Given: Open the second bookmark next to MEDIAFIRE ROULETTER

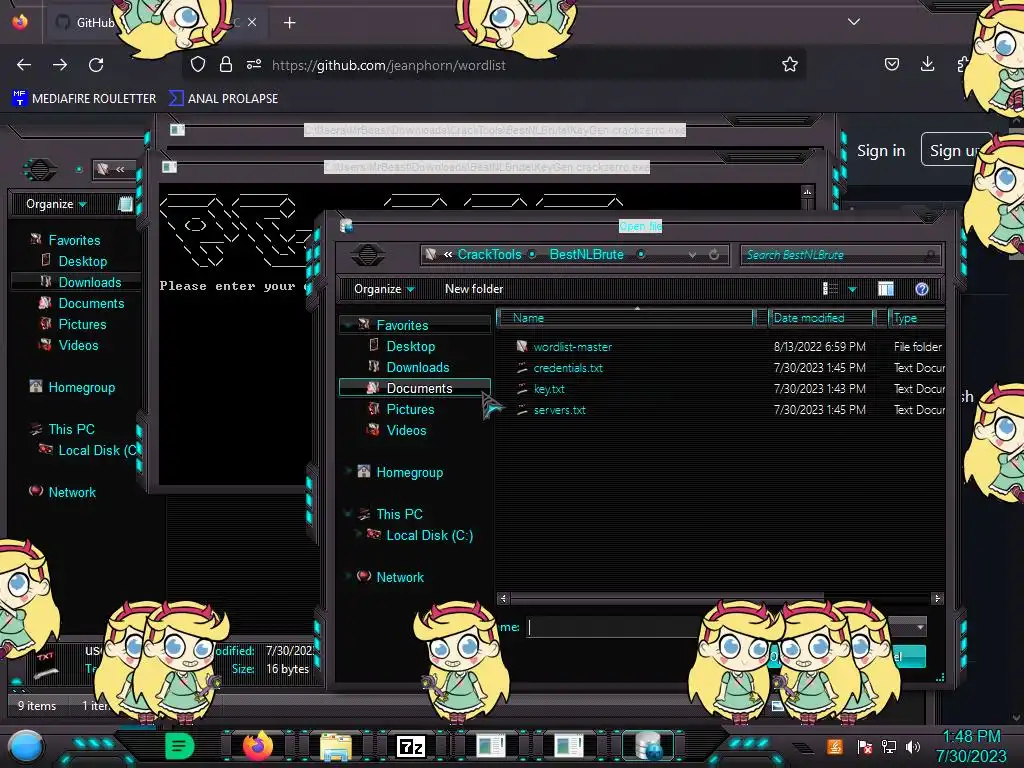Looking at the screenshot, I should (x=223, y=99).
